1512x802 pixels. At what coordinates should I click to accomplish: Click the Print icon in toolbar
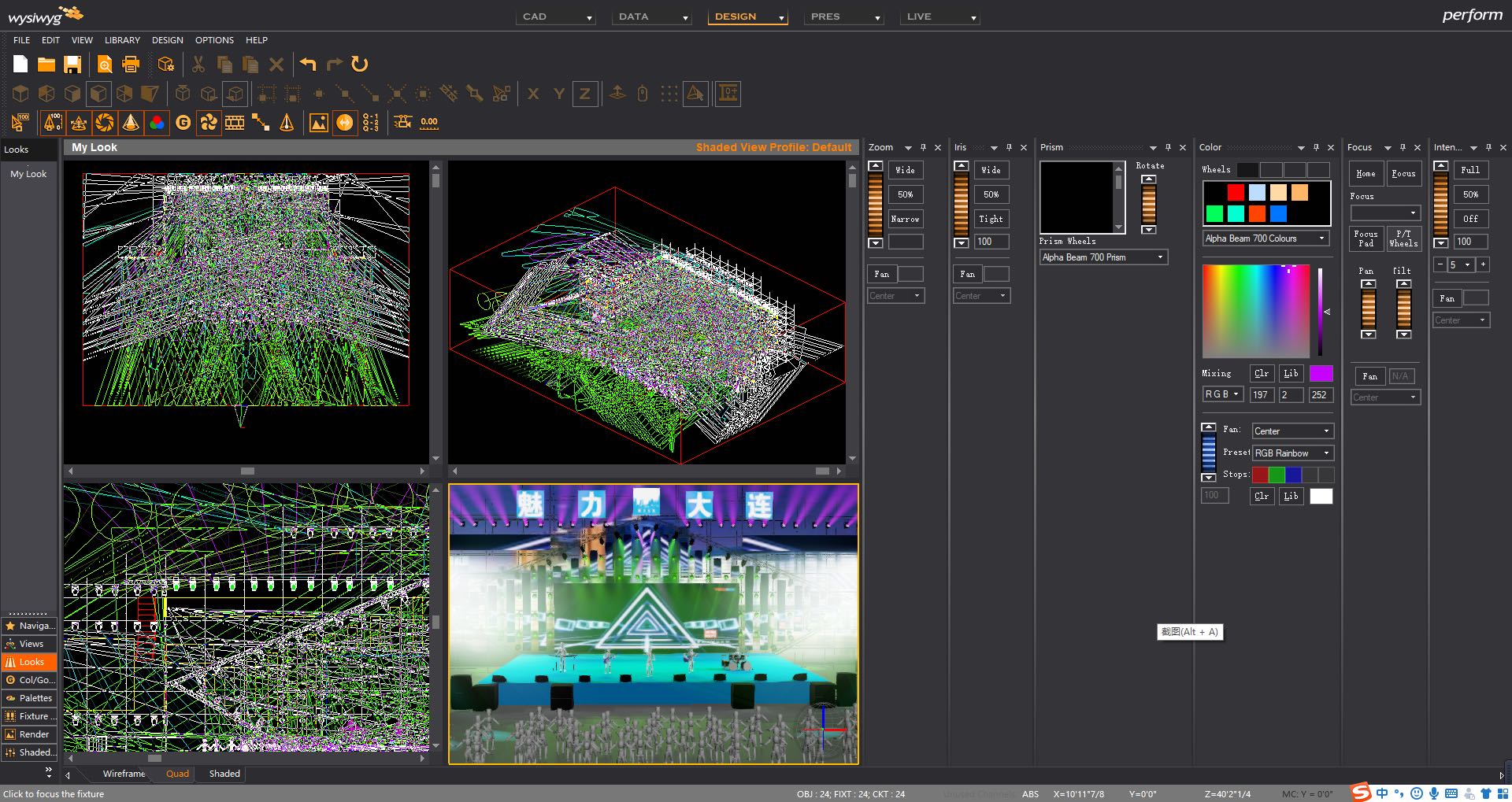131,65
